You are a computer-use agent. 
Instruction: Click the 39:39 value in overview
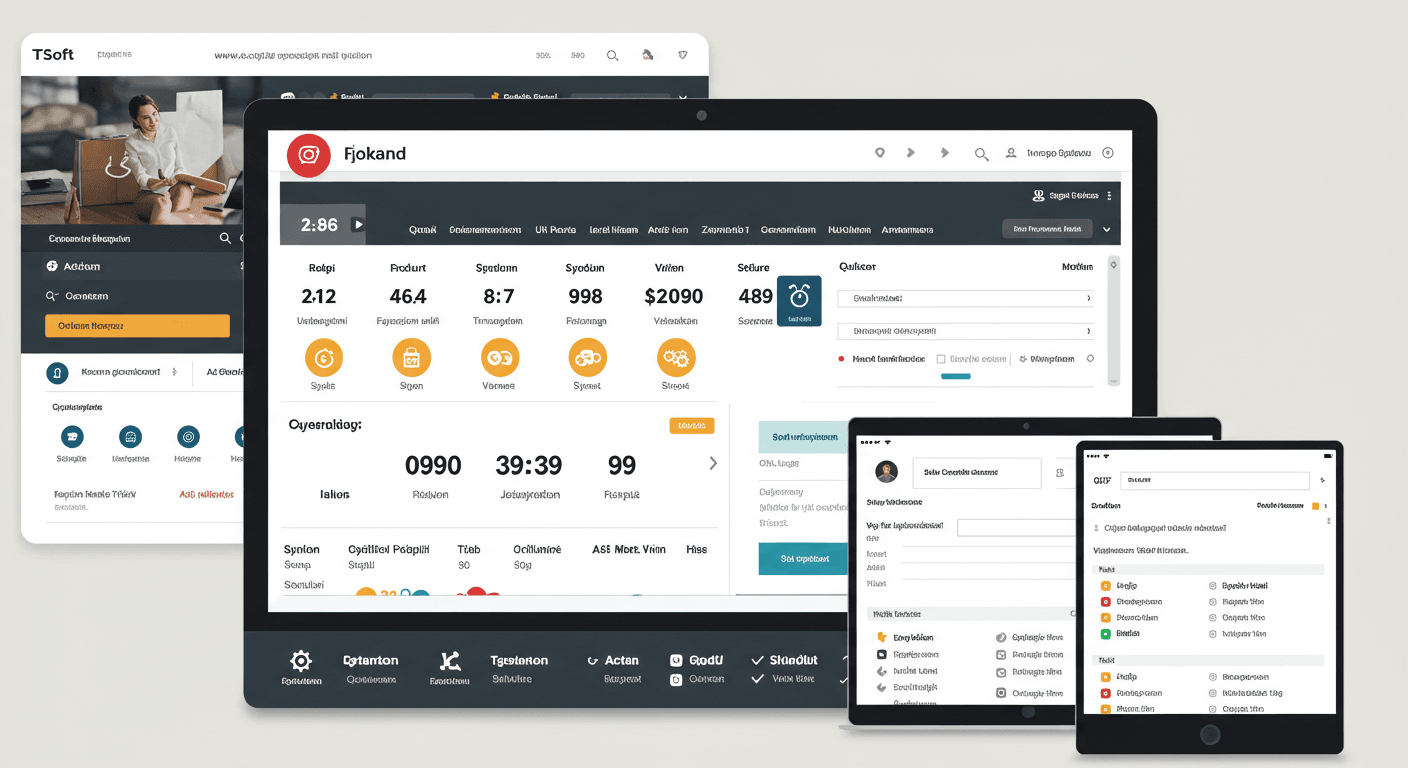[529, 465]
